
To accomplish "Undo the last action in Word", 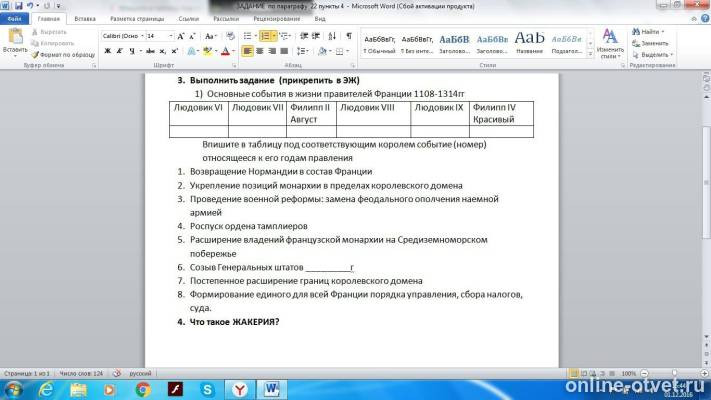I will point(30,6).
